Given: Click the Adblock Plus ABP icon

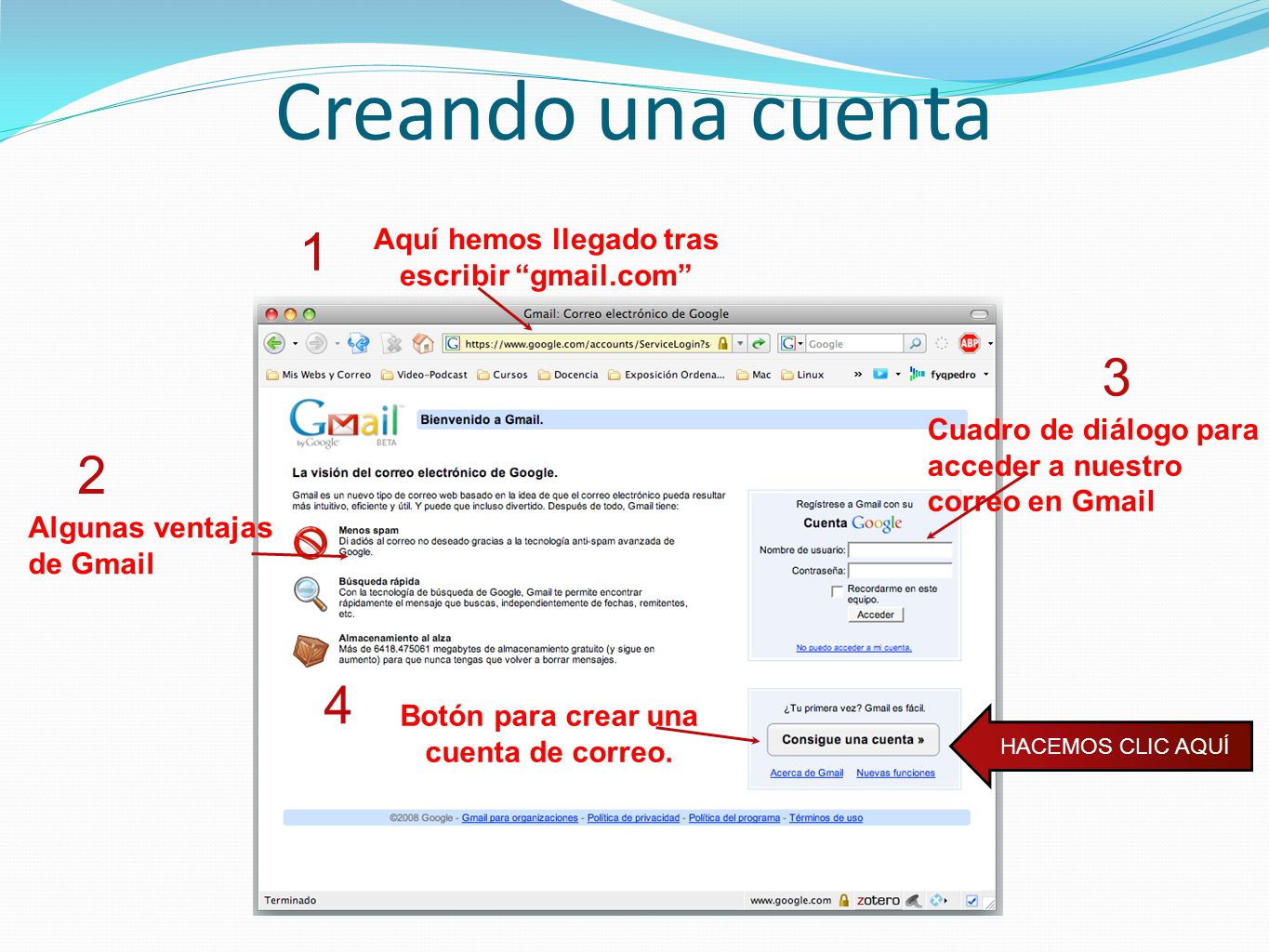Looking at the screenshot, I should click(x=970, y=344).
